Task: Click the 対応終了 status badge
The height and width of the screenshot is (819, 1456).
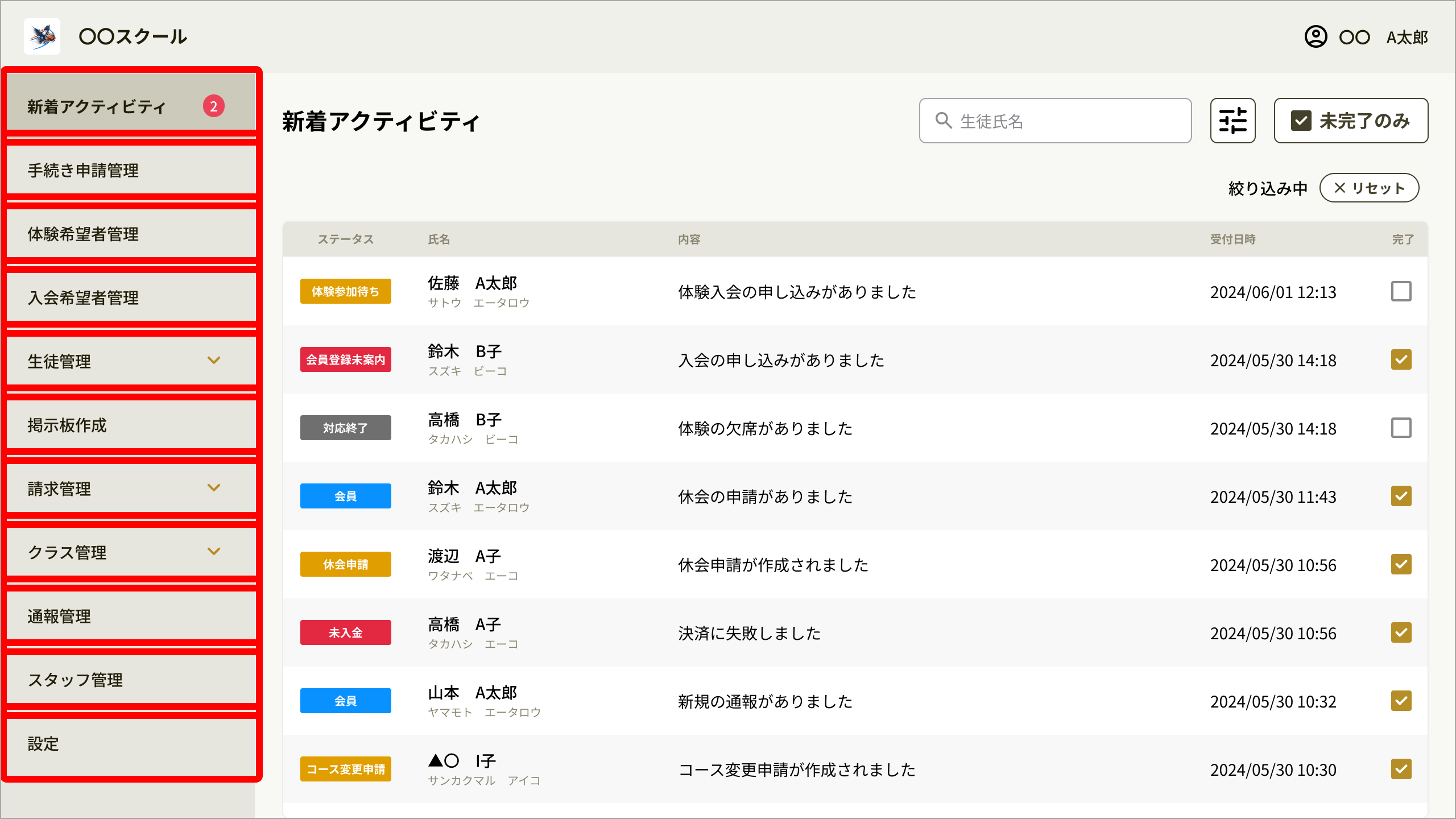Action: coord(346,428)
